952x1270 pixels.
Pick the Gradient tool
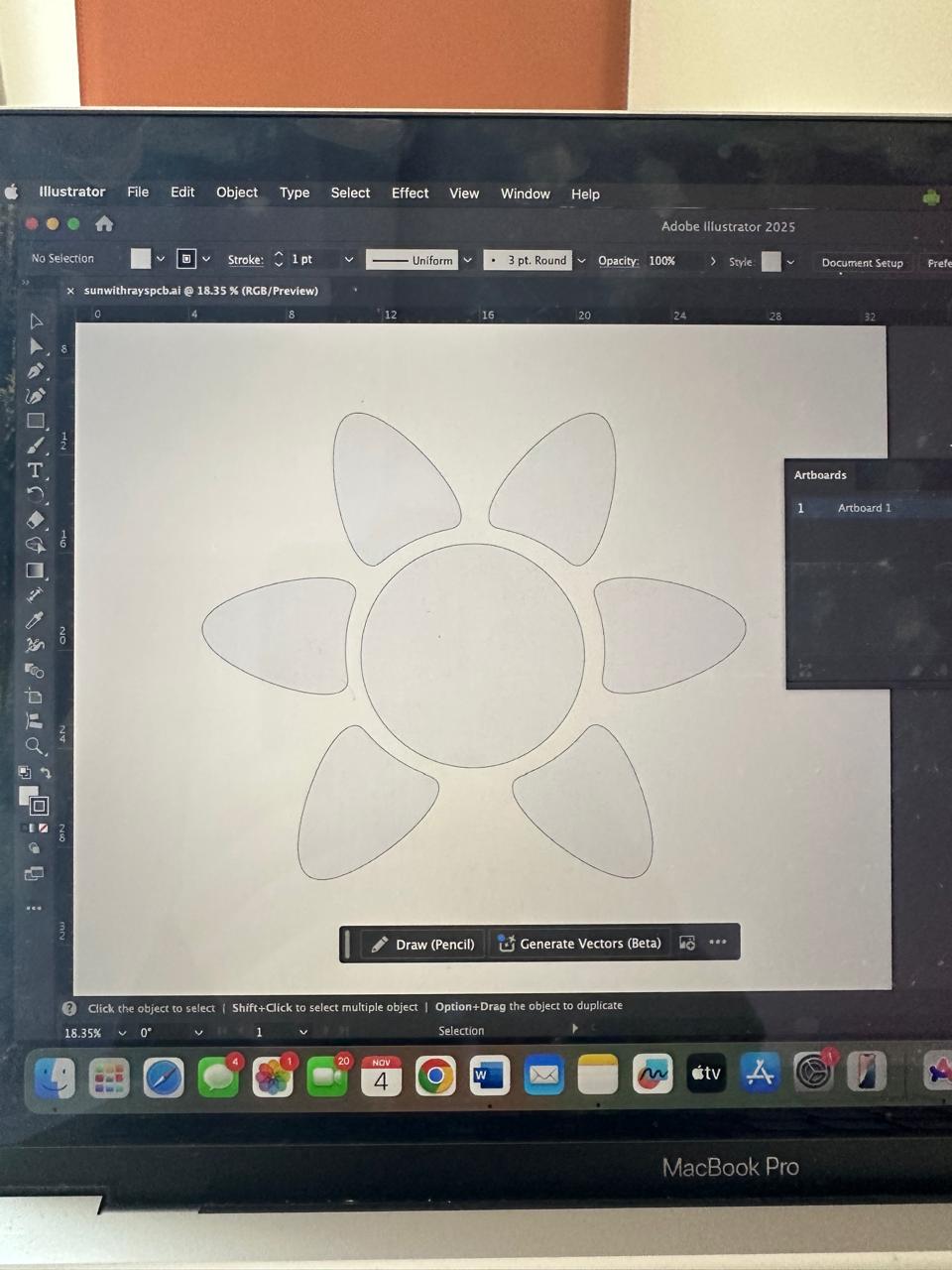tap(36, 570)
